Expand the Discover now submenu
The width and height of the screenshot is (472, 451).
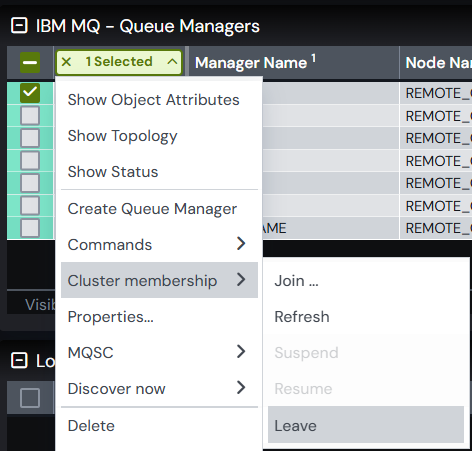point(159,388)
